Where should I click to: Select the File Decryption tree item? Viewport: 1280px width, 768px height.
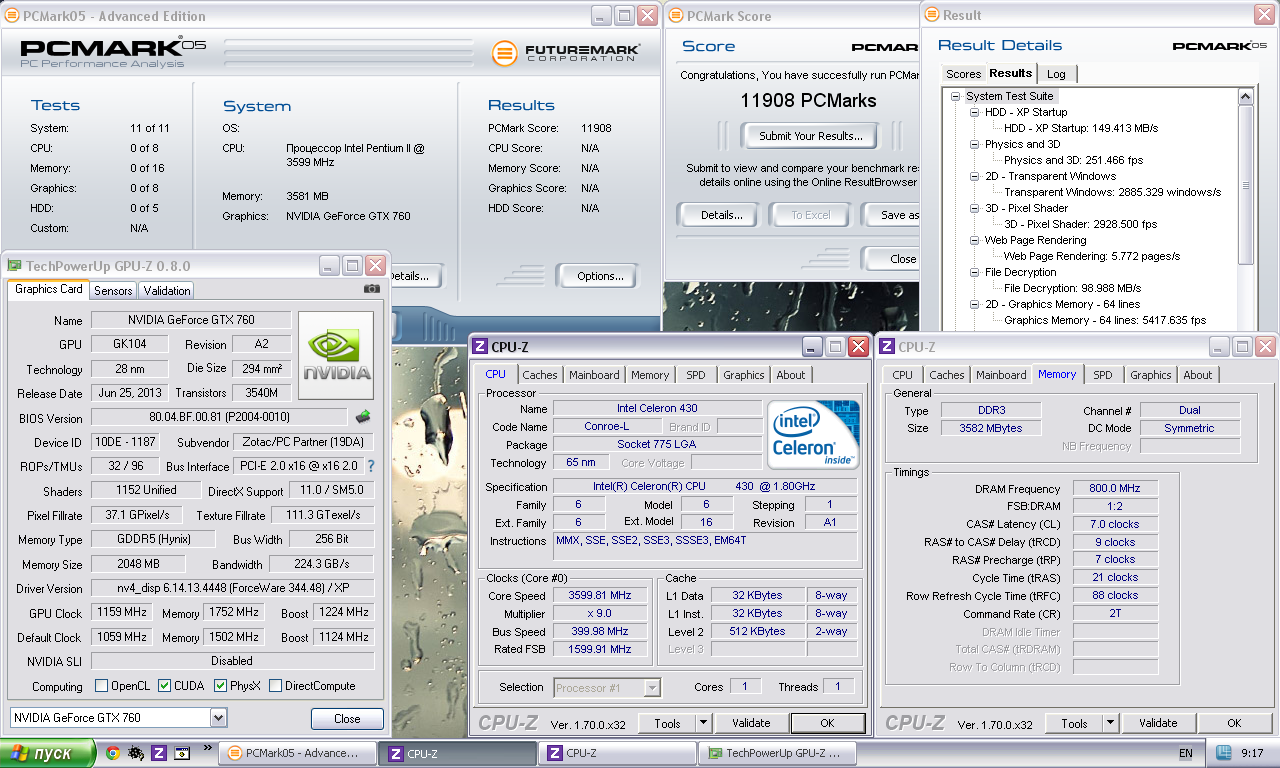pos(1020,272)
